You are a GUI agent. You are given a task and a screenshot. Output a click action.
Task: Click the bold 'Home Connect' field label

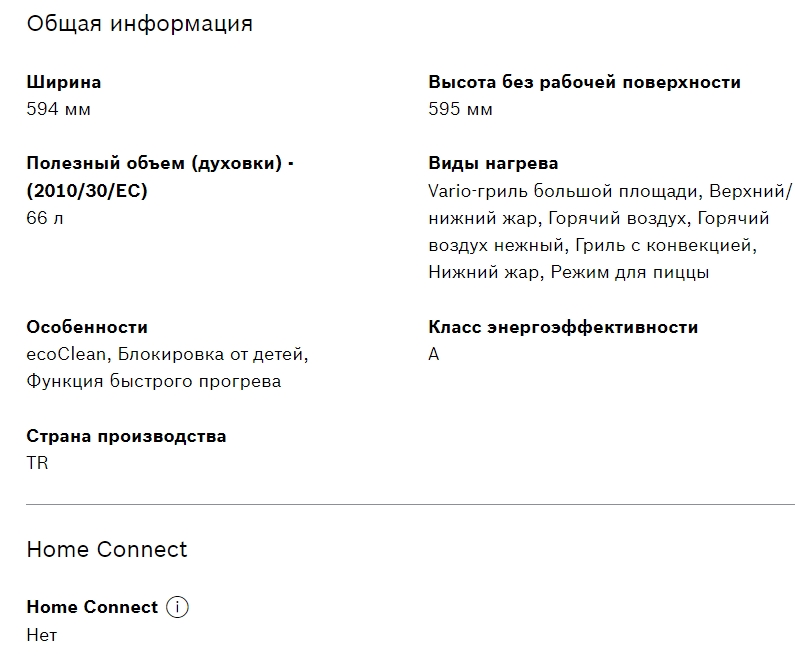click(x=92, y=607)
